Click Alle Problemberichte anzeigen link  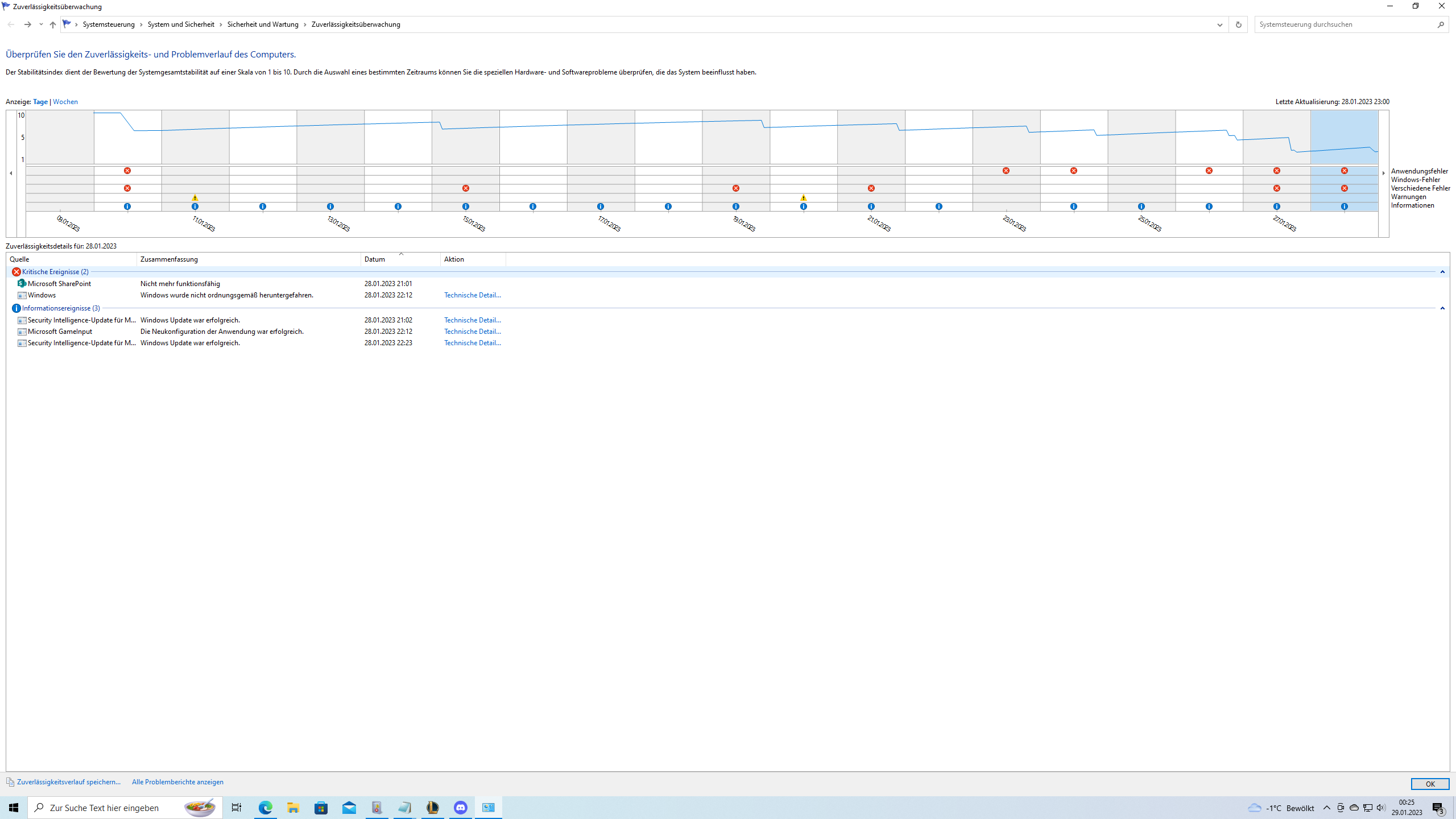[177, 782]
